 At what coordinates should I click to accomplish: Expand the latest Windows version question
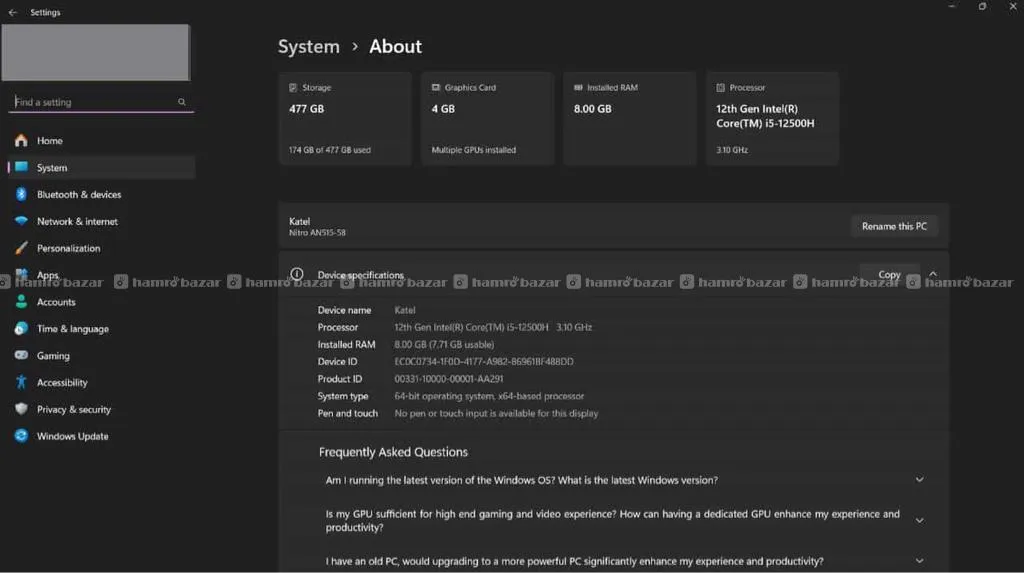click(919, 480)
